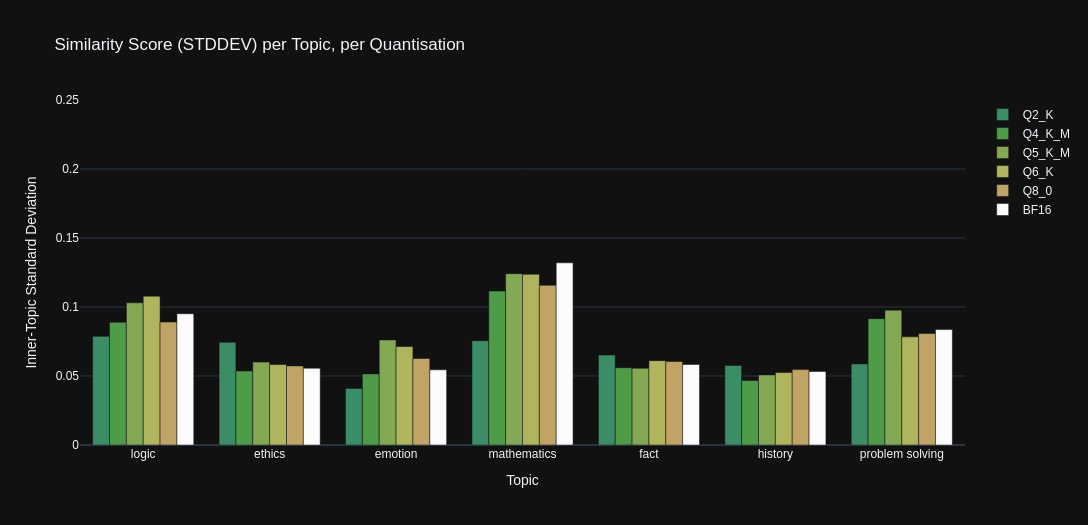The width and height of the screenshot is (1088, 525).
Task: Click the chart title text
Action: (x=260, y=44)
